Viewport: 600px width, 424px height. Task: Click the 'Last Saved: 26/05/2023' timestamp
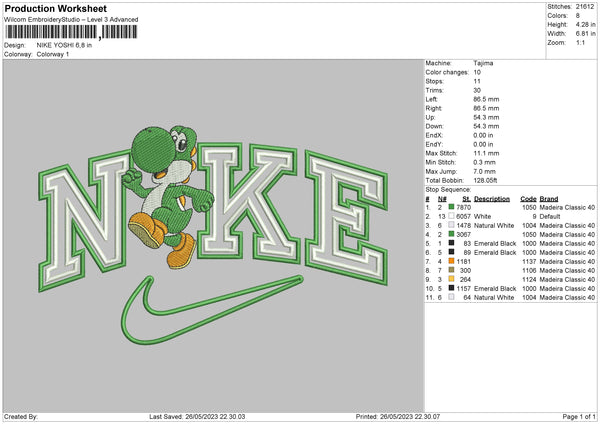(197, 416)
